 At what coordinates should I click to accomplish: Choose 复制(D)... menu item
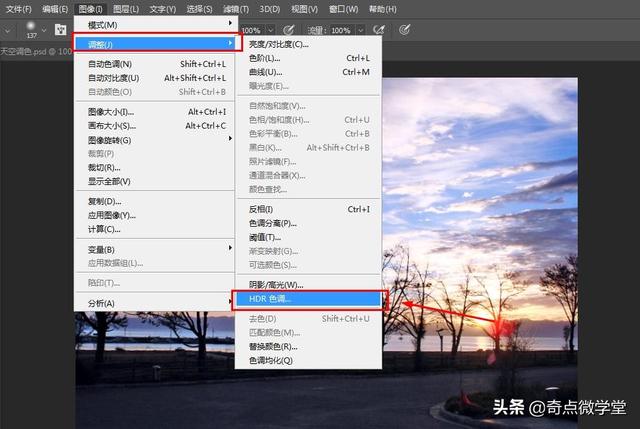coord(154,201)
